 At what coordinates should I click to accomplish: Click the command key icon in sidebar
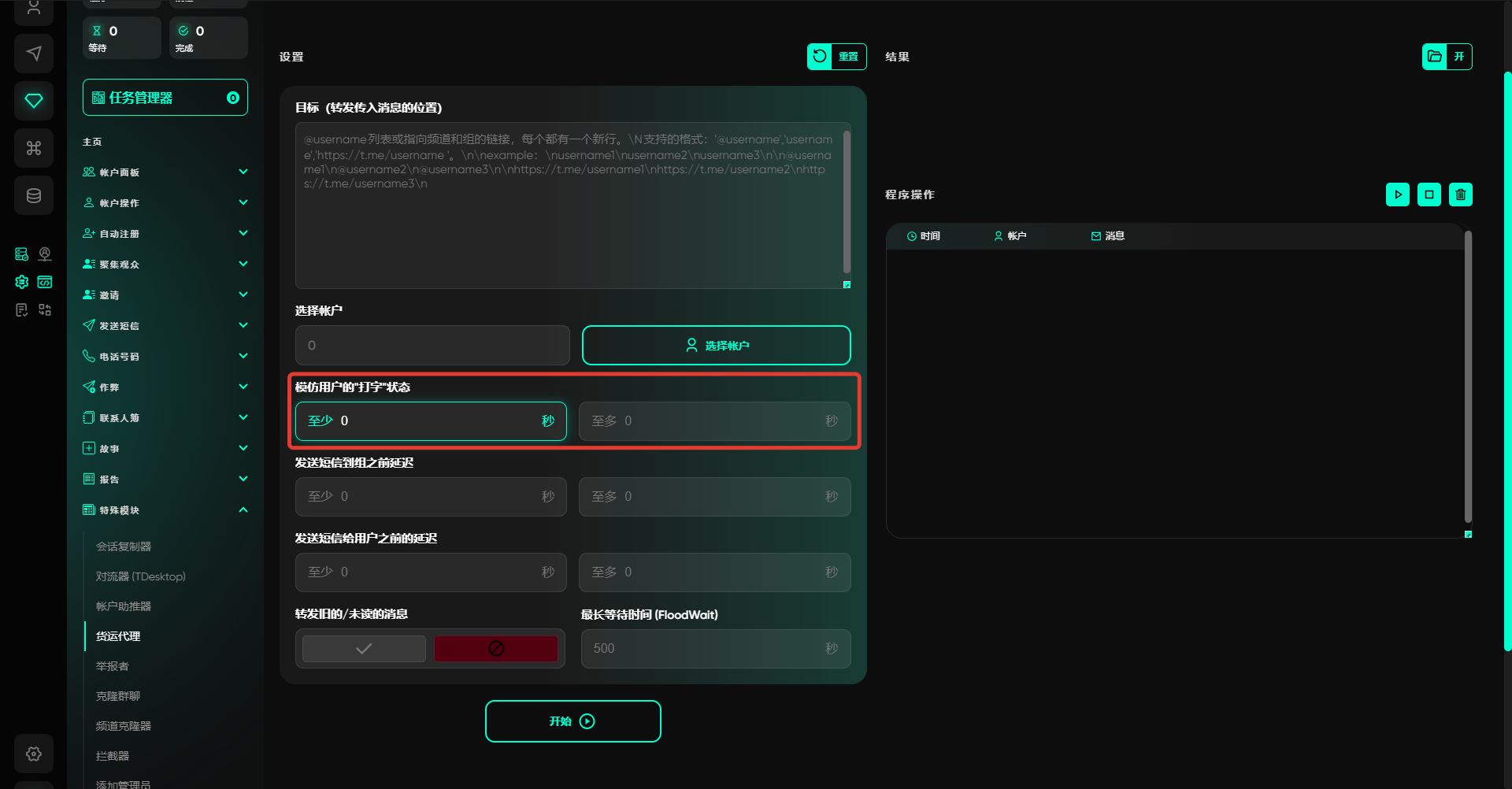tap(34, 148)
